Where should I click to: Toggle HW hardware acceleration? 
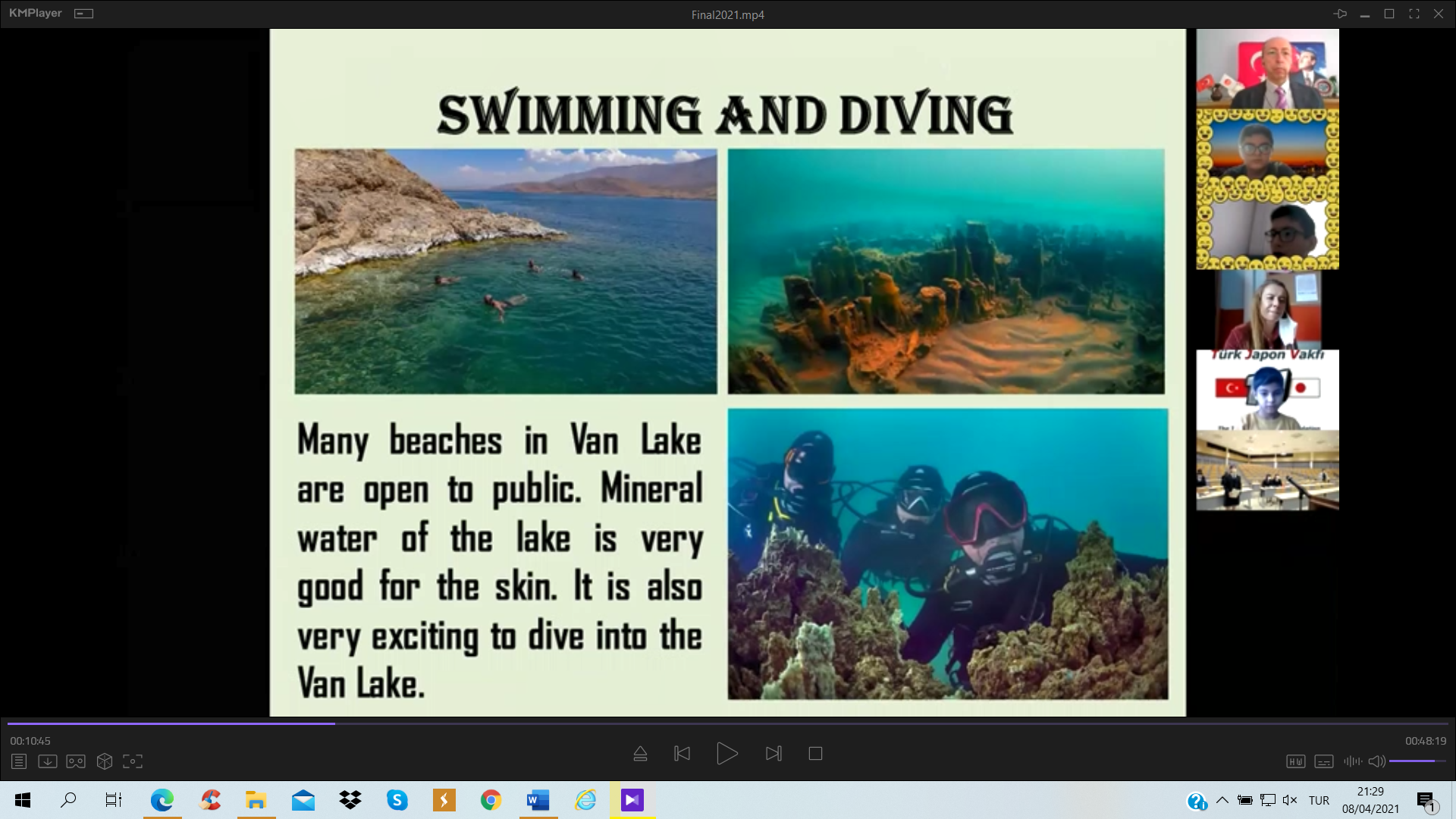[1295, 761]
